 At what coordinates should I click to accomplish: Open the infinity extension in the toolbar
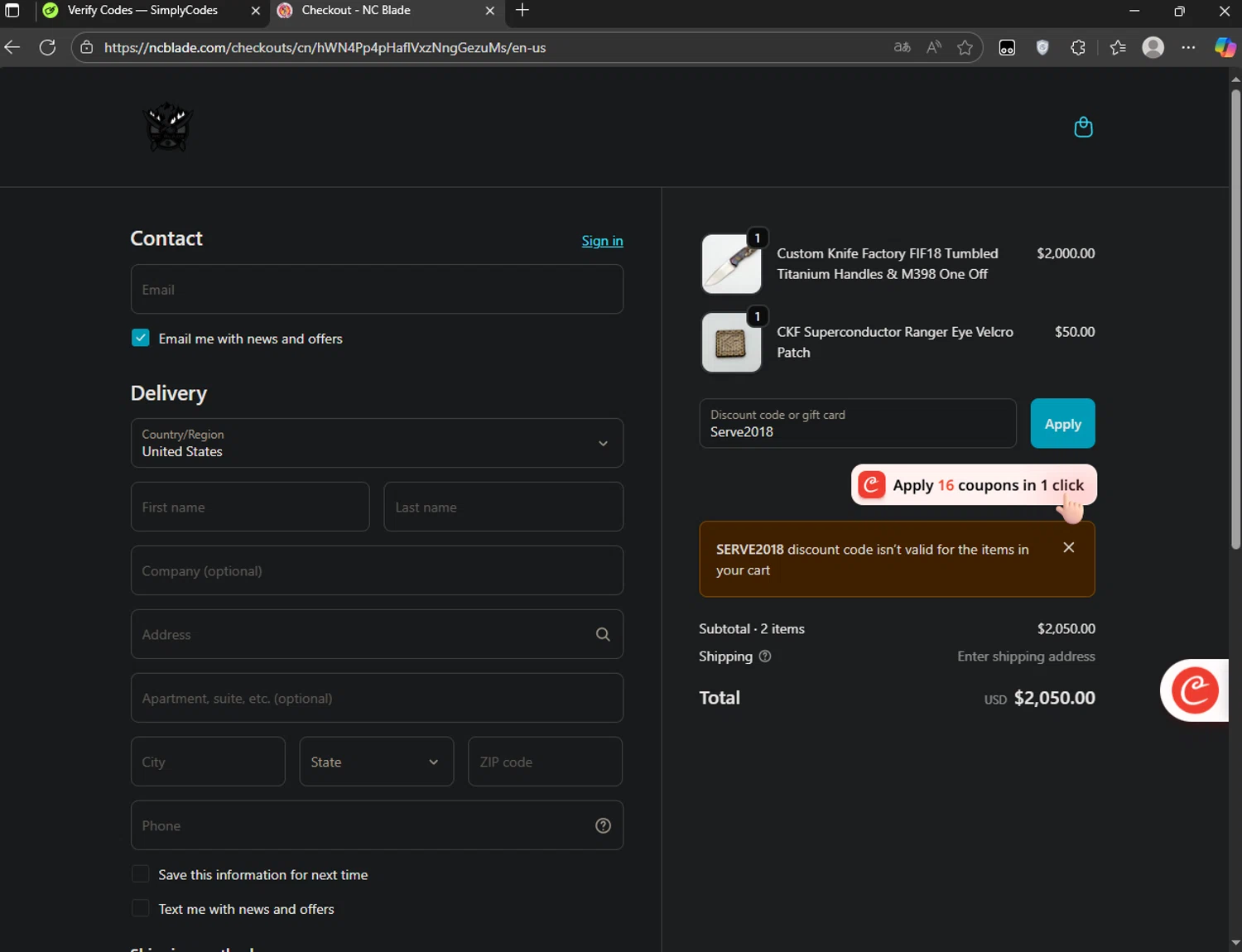click(x=1007, y=47)
